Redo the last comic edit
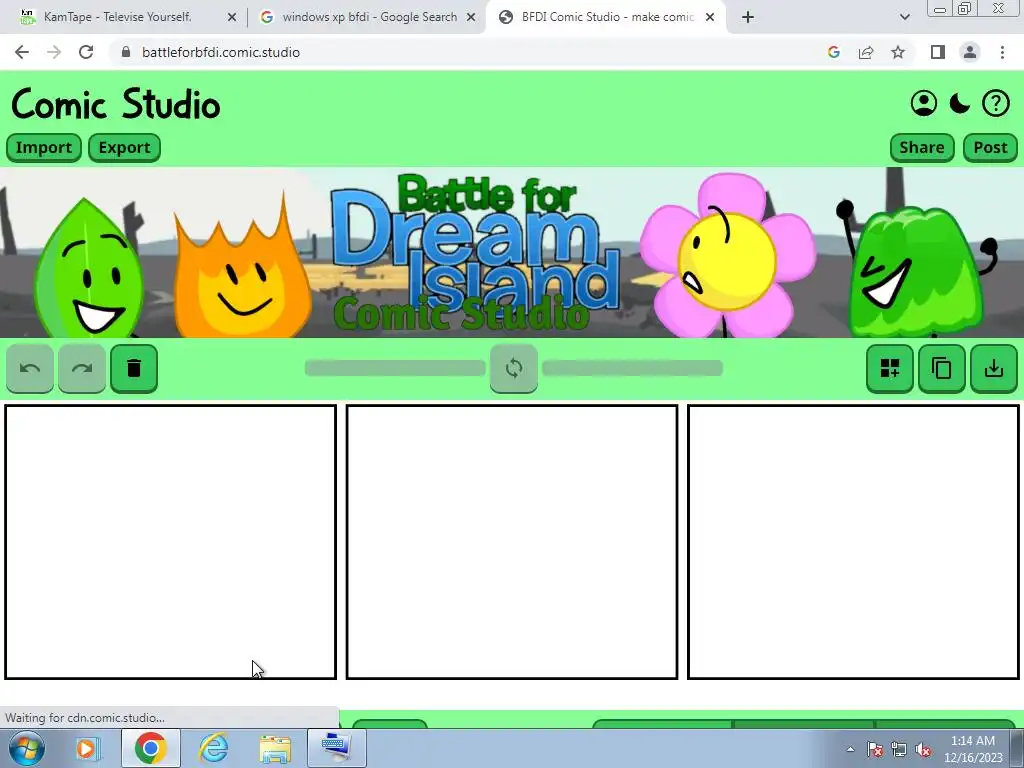Viewport: 1024px width, 768px height. (x=82, y=368)
